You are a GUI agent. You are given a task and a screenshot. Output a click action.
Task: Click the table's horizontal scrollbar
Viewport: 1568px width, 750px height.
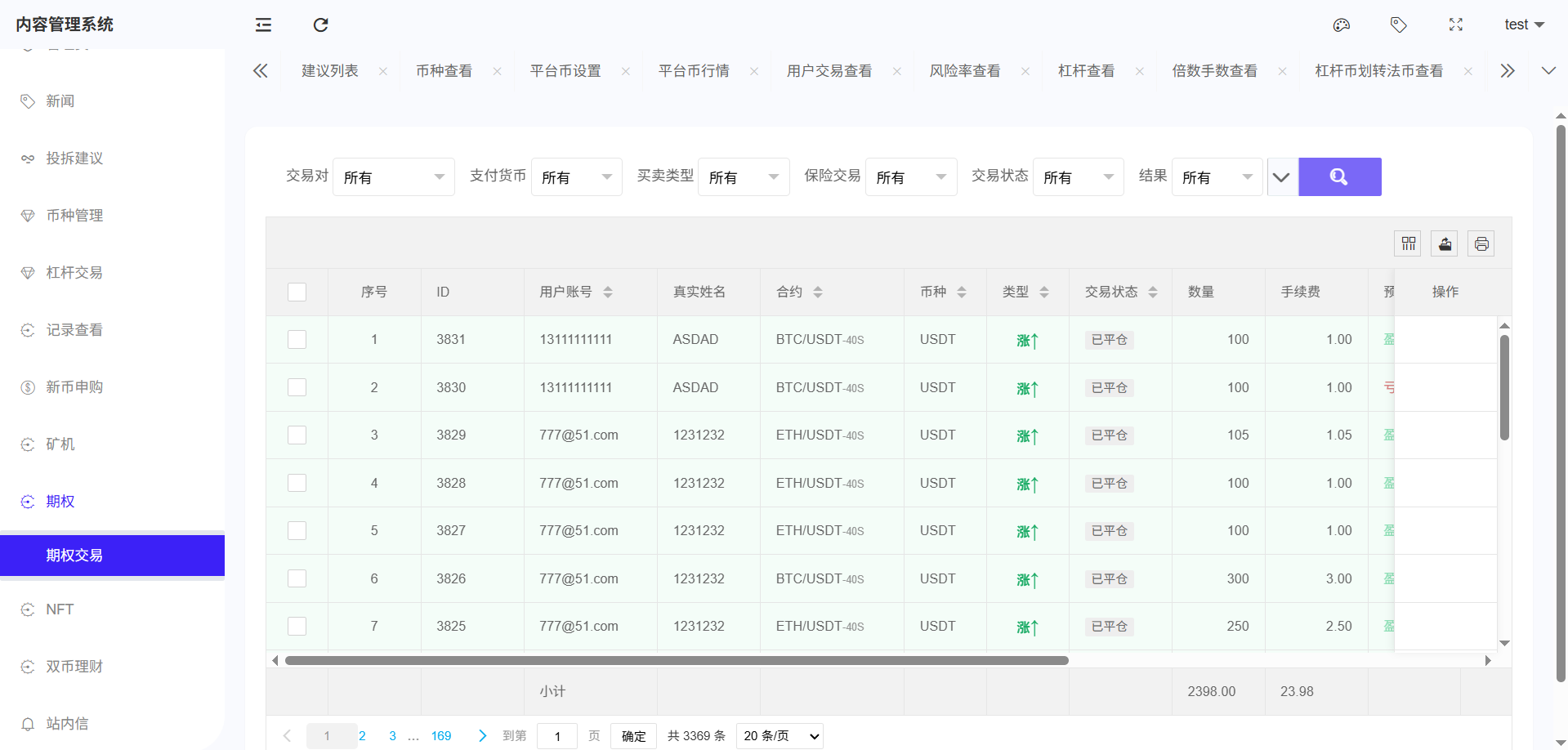[x=676, y=660]
